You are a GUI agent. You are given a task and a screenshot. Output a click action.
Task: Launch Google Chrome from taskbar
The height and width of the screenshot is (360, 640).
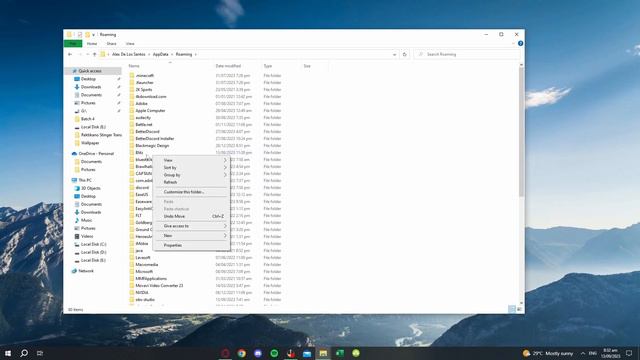coord(242,353)
